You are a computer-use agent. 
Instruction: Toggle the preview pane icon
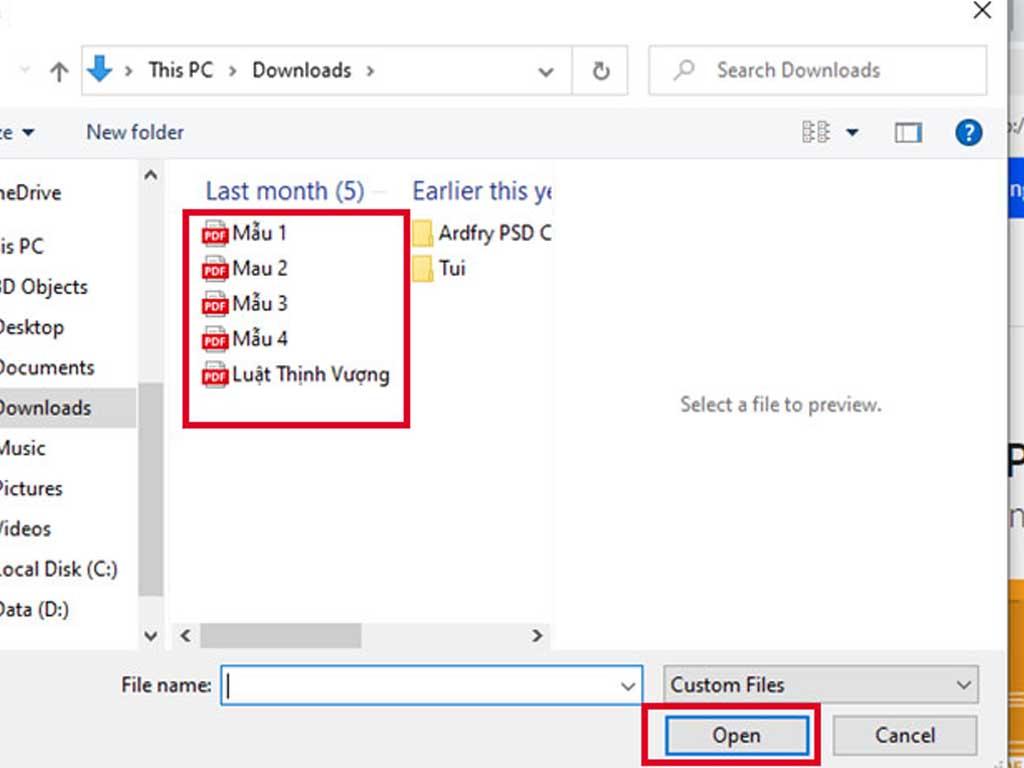907,132
